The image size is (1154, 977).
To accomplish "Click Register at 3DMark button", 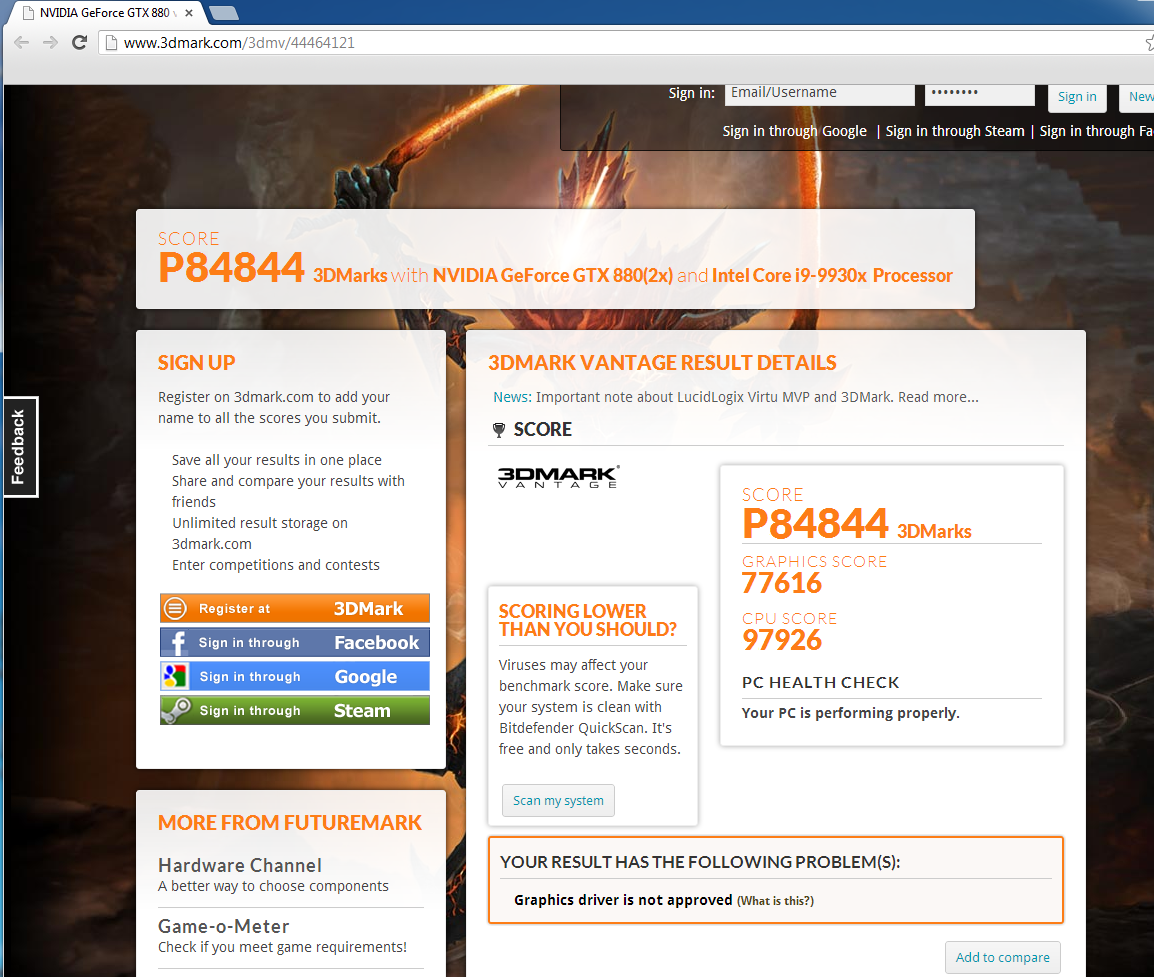I will coord(294,608).
